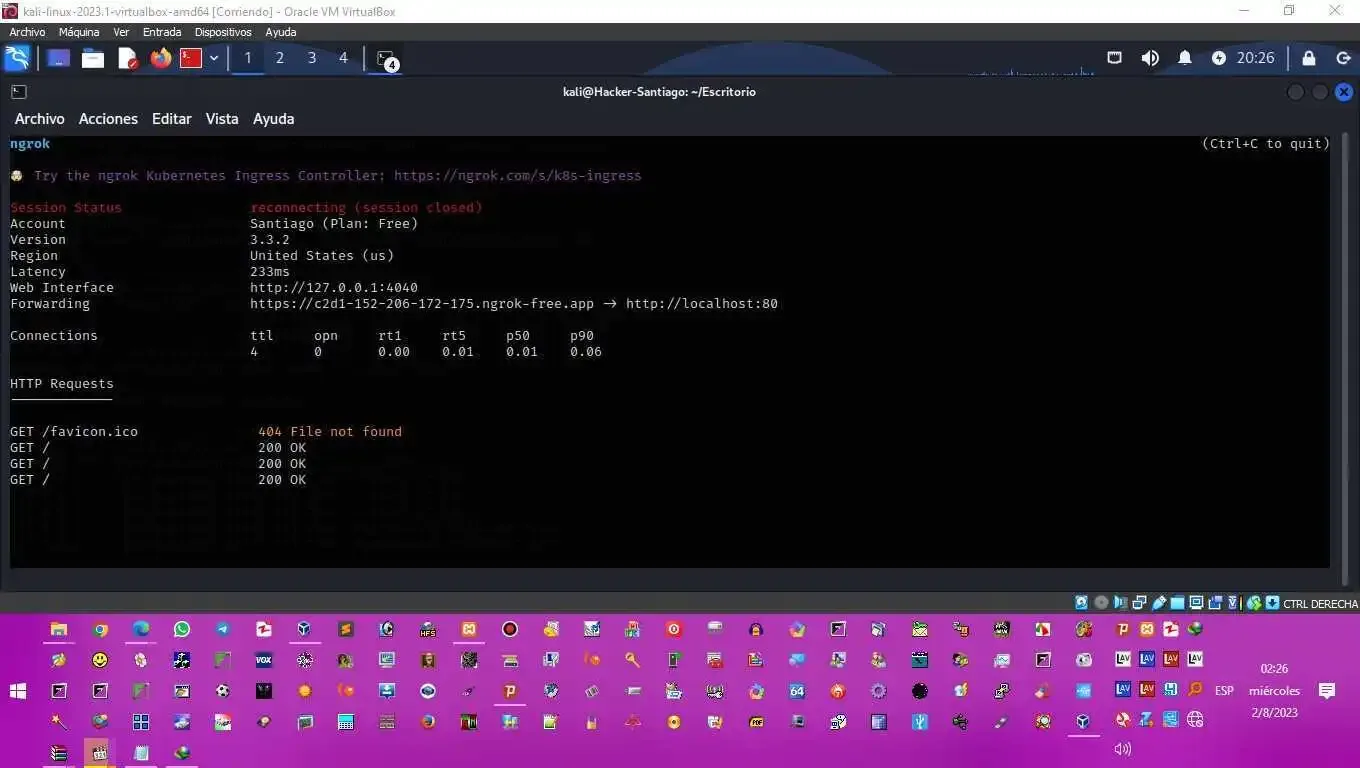Click the 'GET /favicon.ico' request line
Viewport: 1360px width, 768px height.
(74, 431)
